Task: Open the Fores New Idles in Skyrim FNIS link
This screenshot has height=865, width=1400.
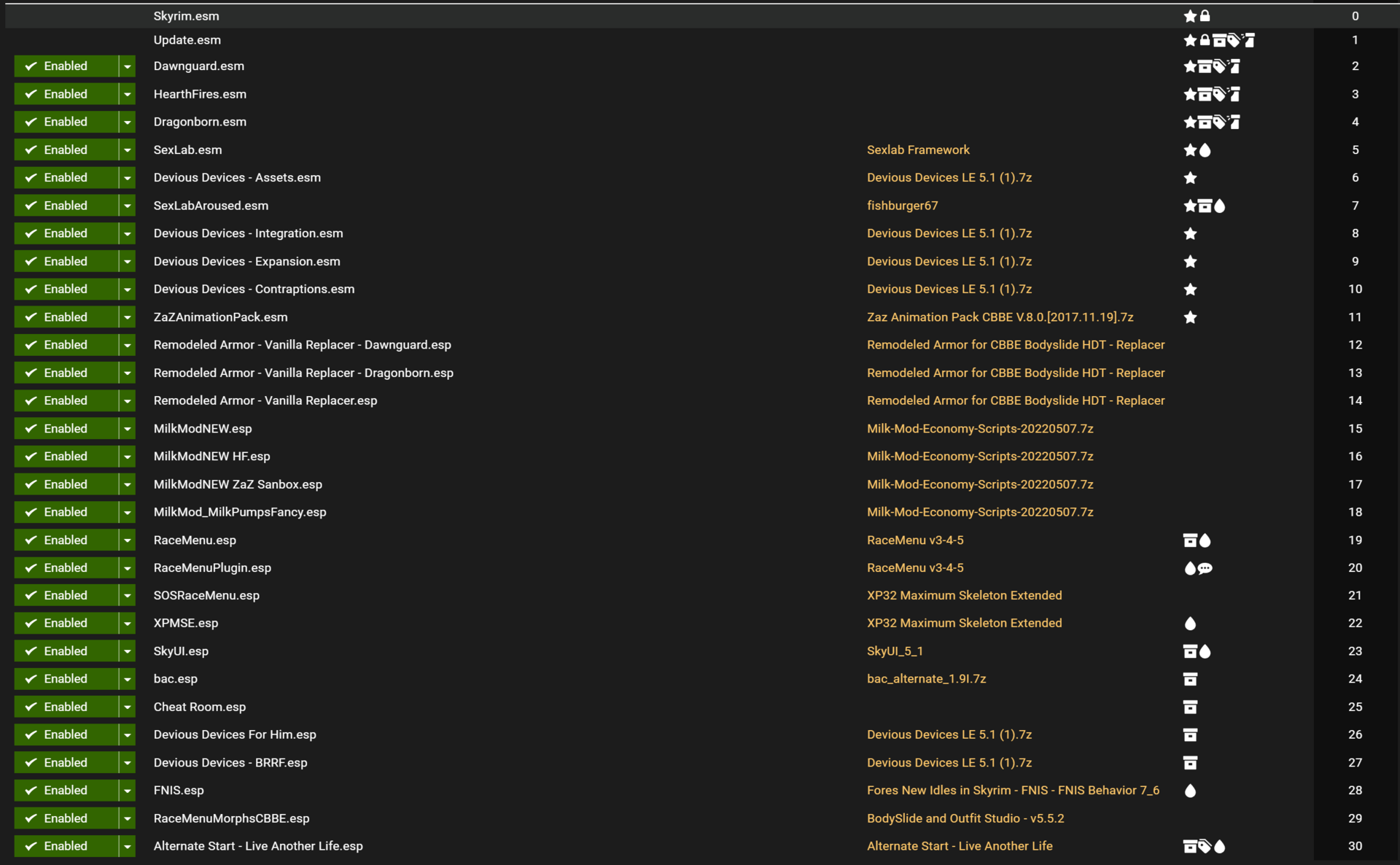Action: point(1013,791)
